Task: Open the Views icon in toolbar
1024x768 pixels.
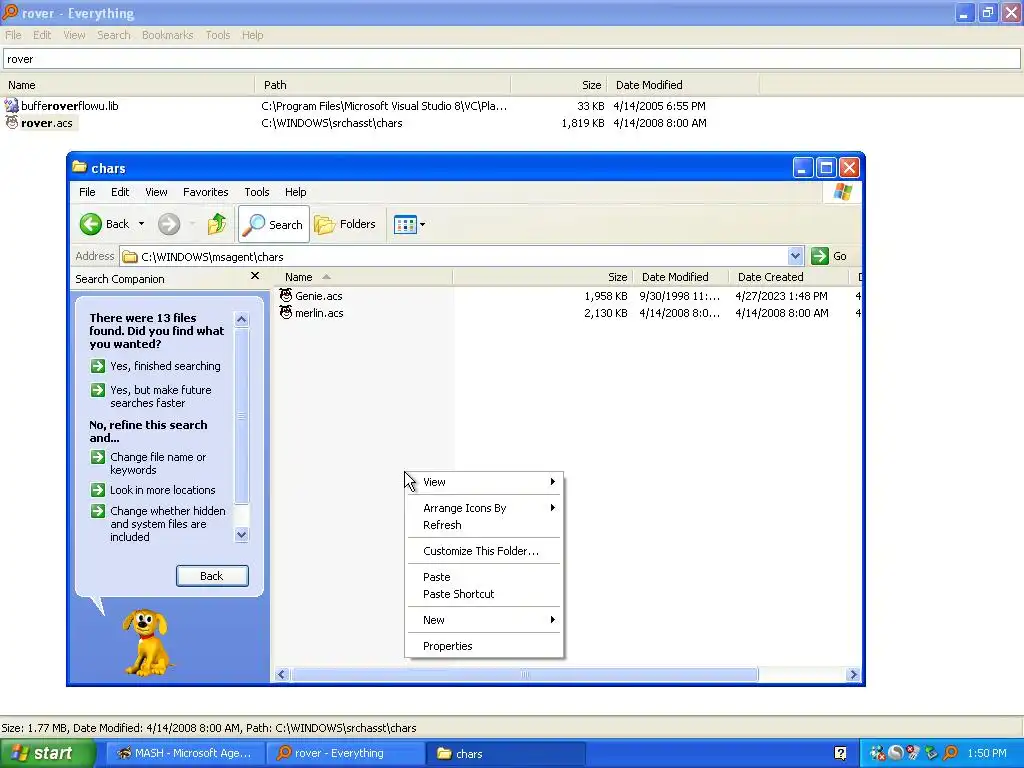Action: click(405, 224)
